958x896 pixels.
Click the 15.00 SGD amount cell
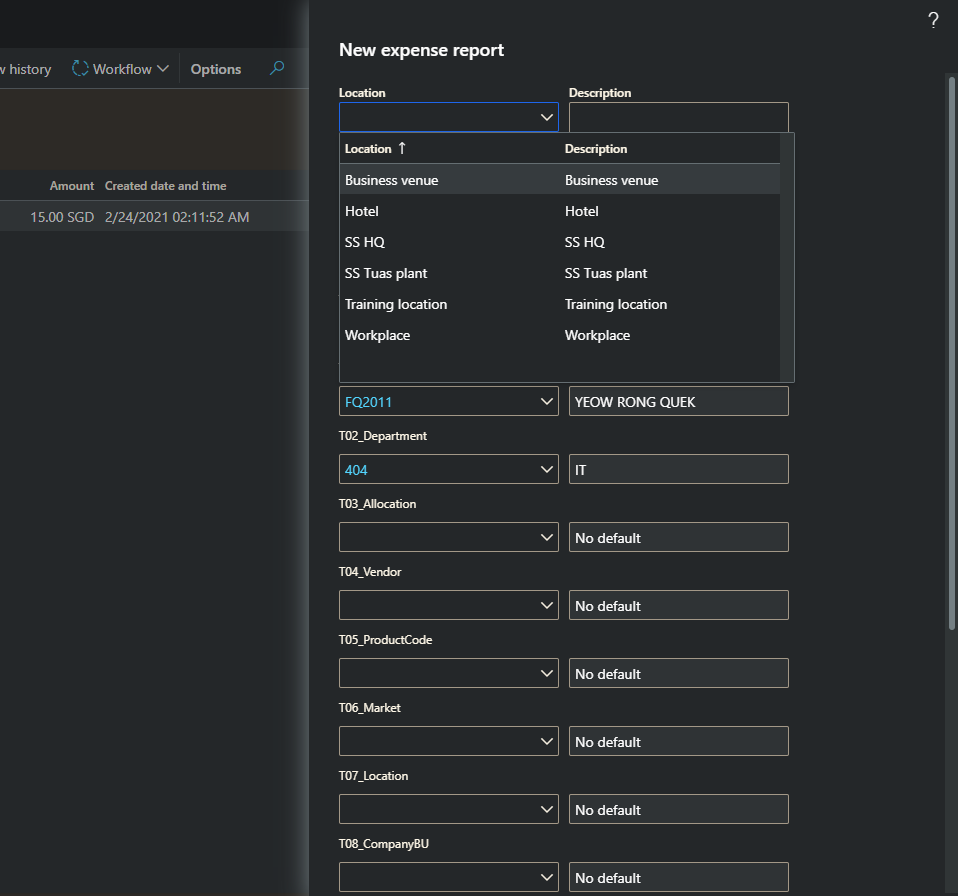62,217
